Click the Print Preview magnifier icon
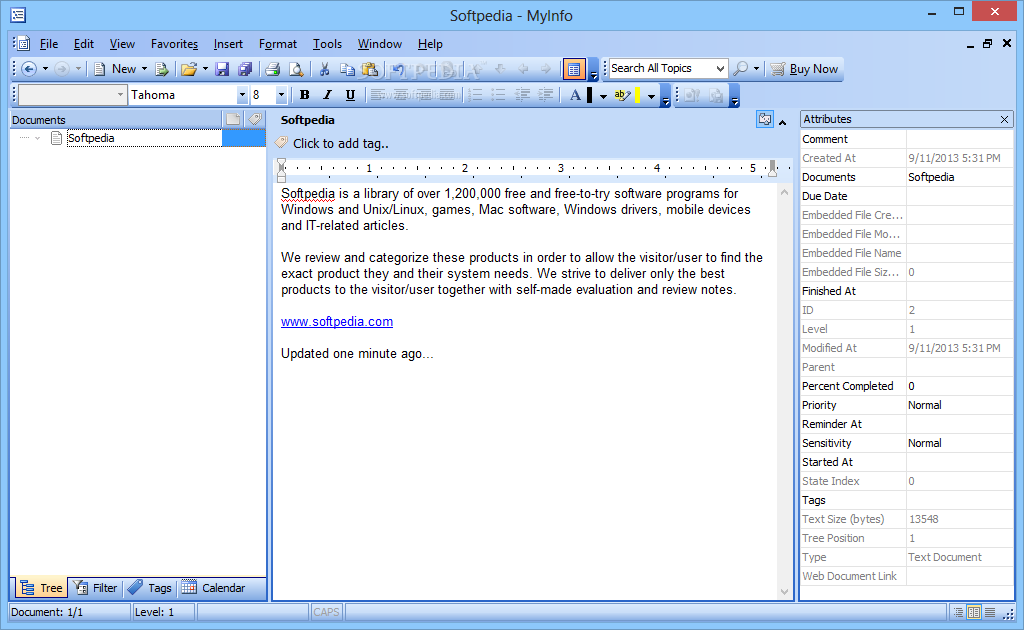 (x=296, y=69)
